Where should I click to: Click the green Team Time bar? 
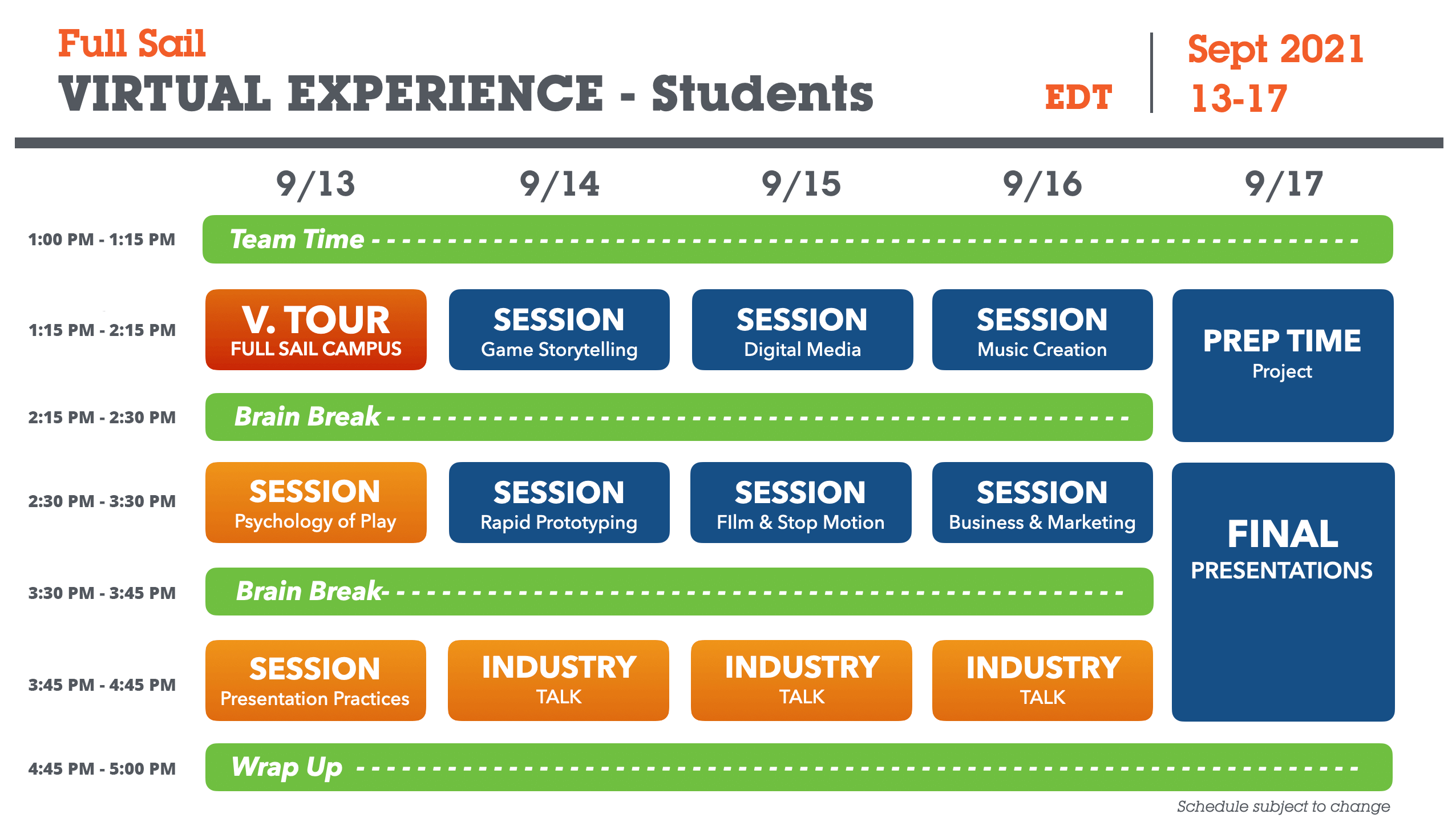pos(797,240)
